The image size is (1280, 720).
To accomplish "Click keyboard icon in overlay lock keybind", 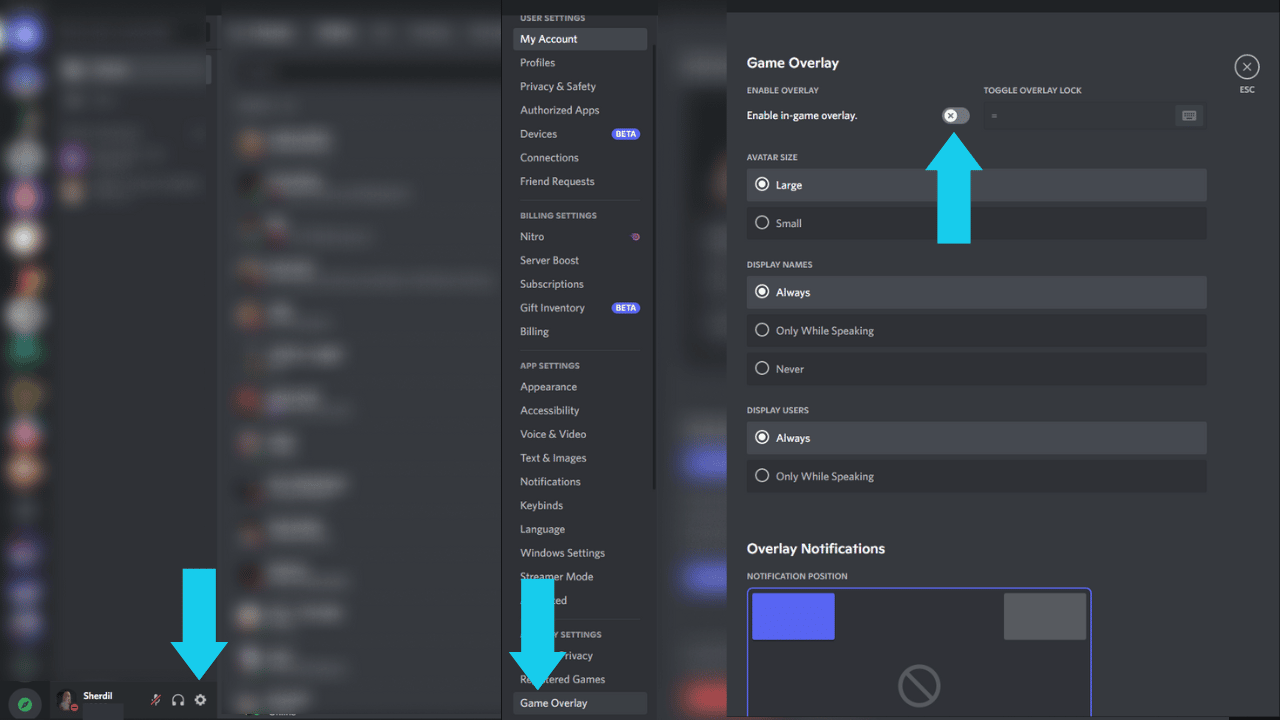I will click(1189, 116).
